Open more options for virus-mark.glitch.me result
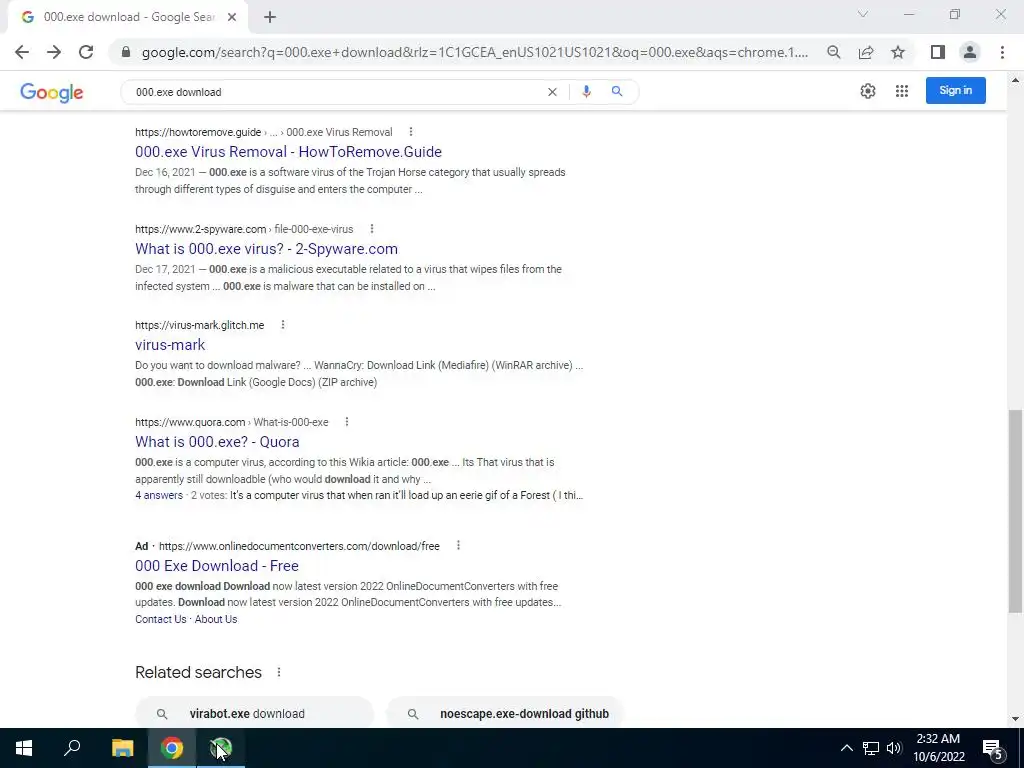The height and width of the screenshot is (768, 1024). click(x=282, y=325)
